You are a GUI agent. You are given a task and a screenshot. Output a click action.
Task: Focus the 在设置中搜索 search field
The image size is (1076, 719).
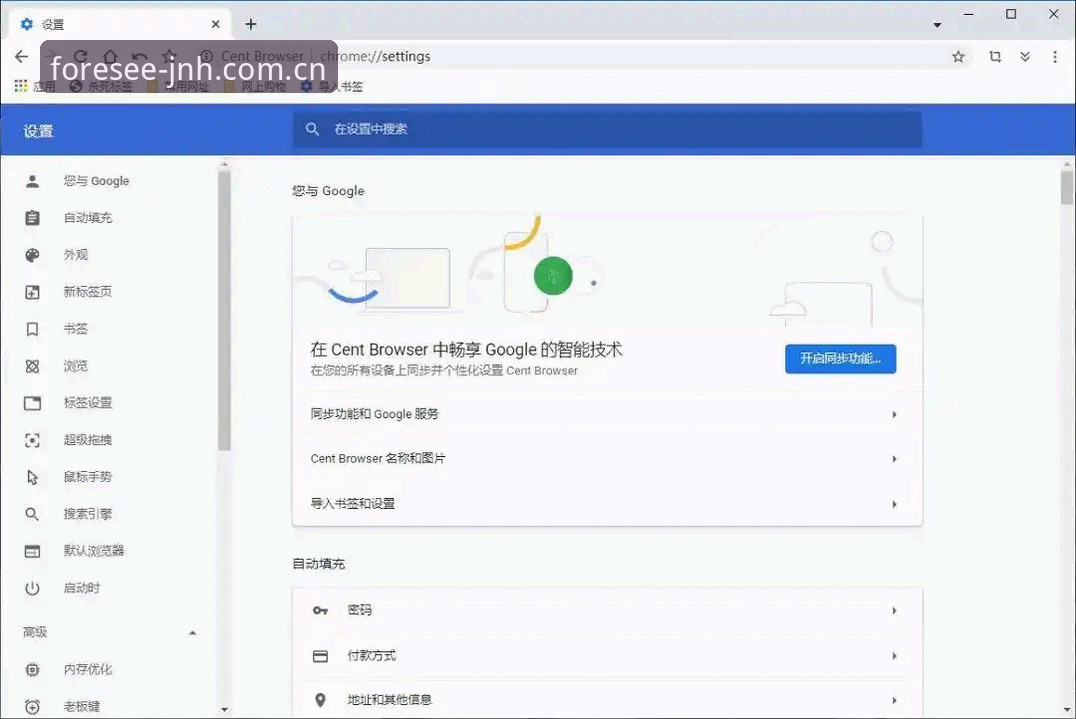click(607, 129)
